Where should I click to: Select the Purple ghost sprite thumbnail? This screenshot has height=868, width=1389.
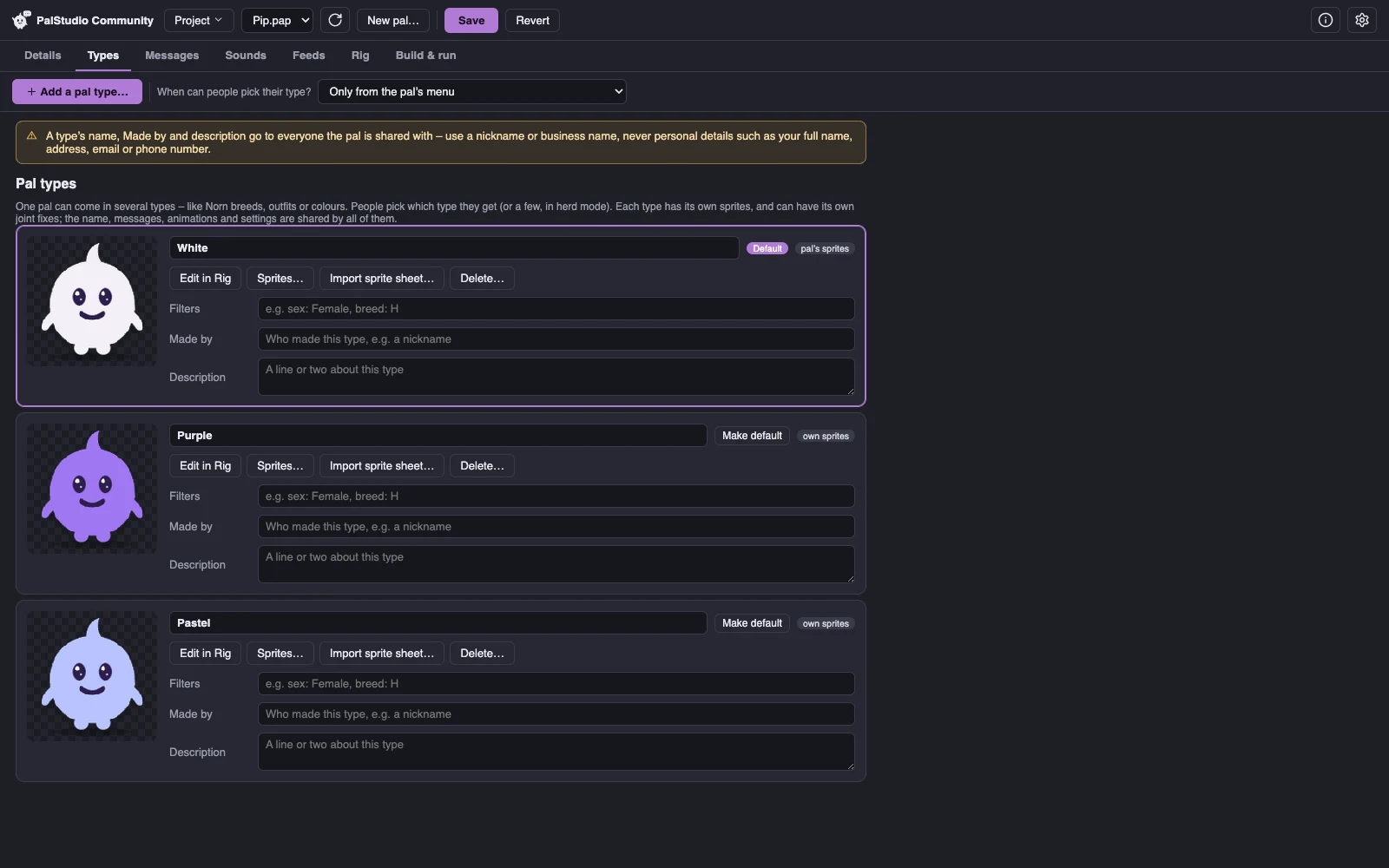pyautogui.click(x=92, y=489)
